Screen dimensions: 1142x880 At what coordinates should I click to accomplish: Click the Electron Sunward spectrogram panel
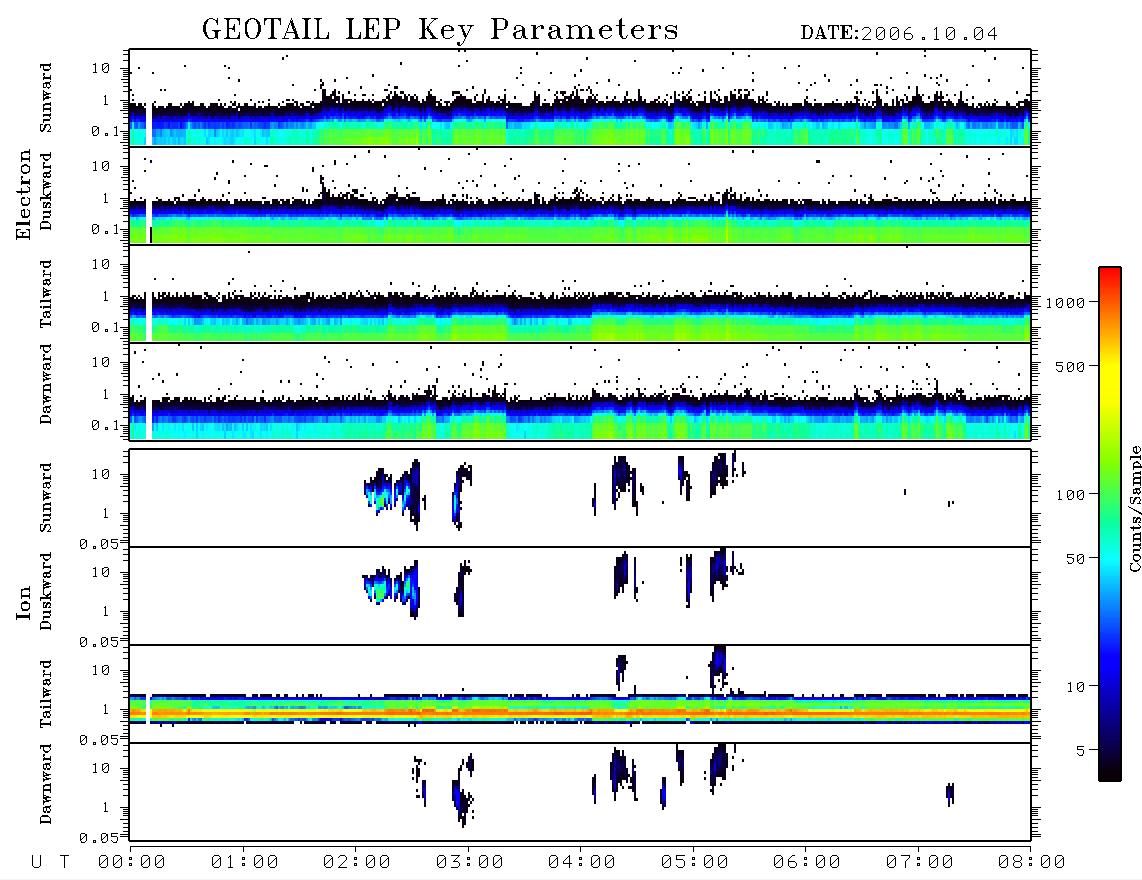[580, 98]
